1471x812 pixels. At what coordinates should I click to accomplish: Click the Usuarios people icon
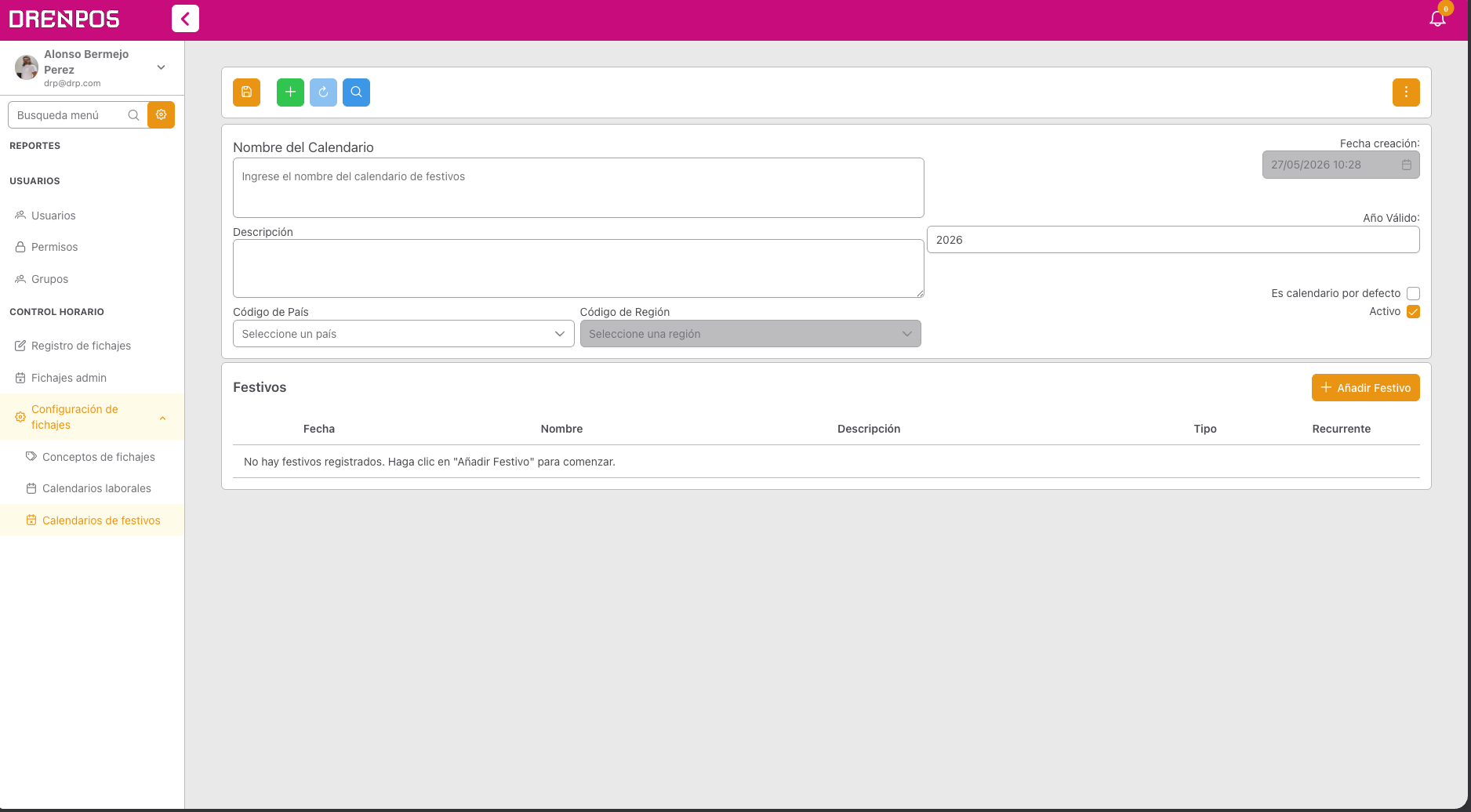tap(20, 216)
